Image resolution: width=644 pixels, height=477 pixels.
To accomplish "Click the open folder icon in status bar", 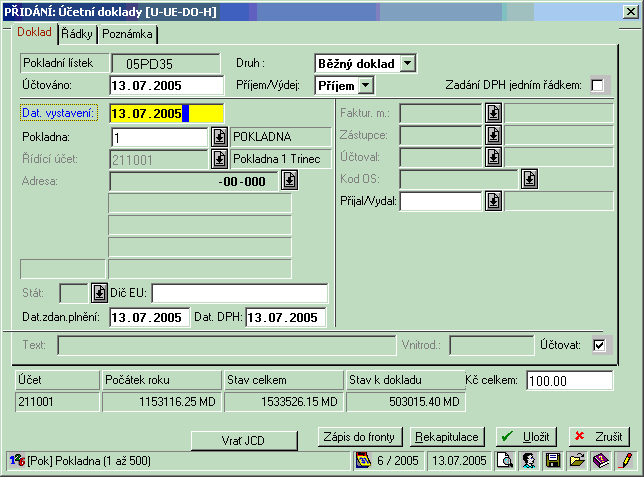I will 577,461.
